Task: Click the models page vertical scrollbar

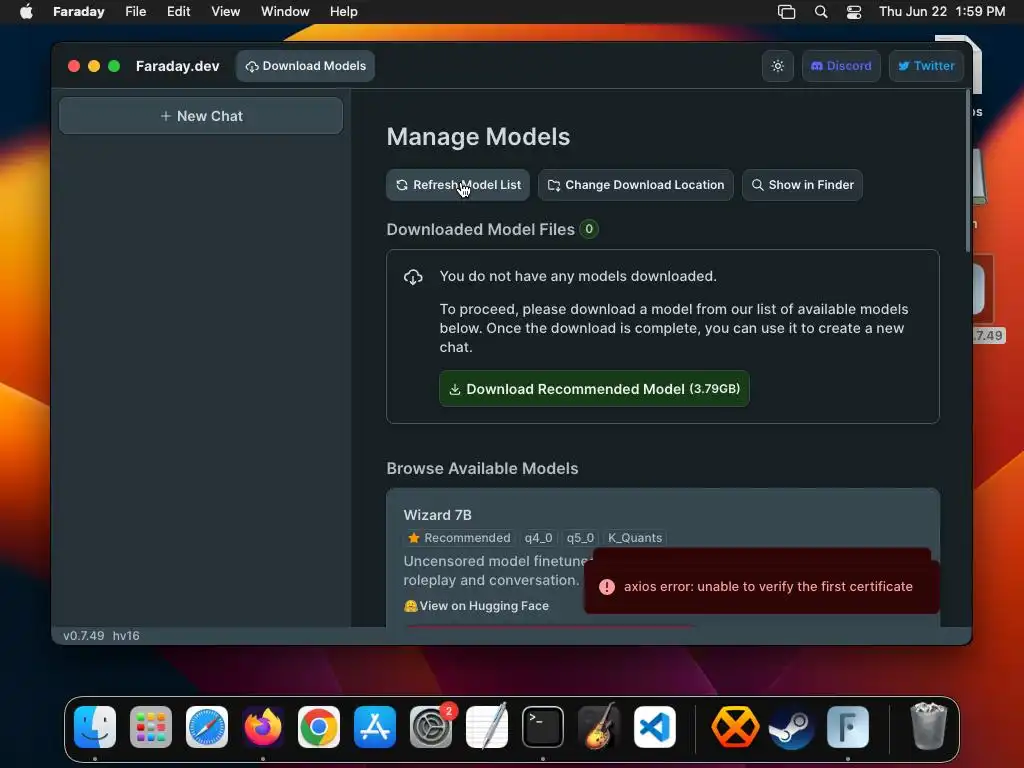Action: point(968,171)
